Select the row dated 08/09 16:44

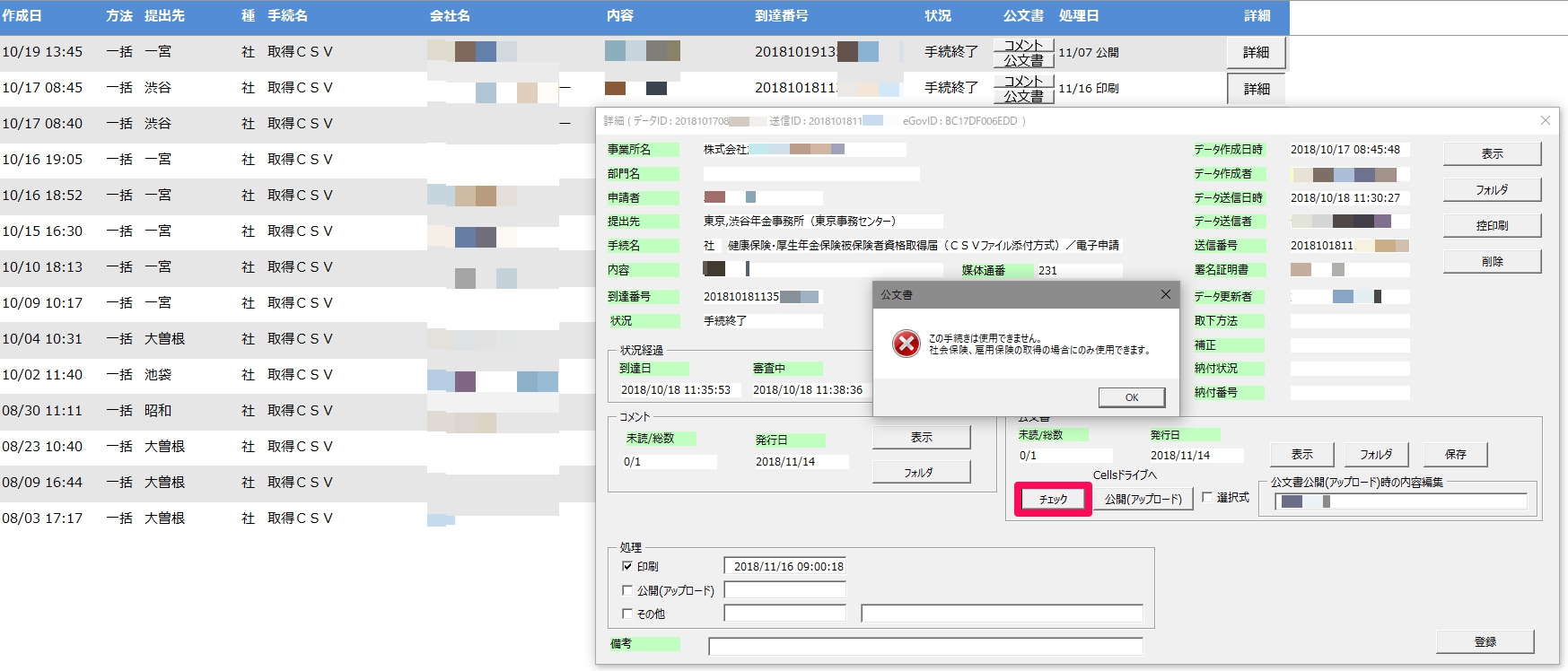coord(296,483)
